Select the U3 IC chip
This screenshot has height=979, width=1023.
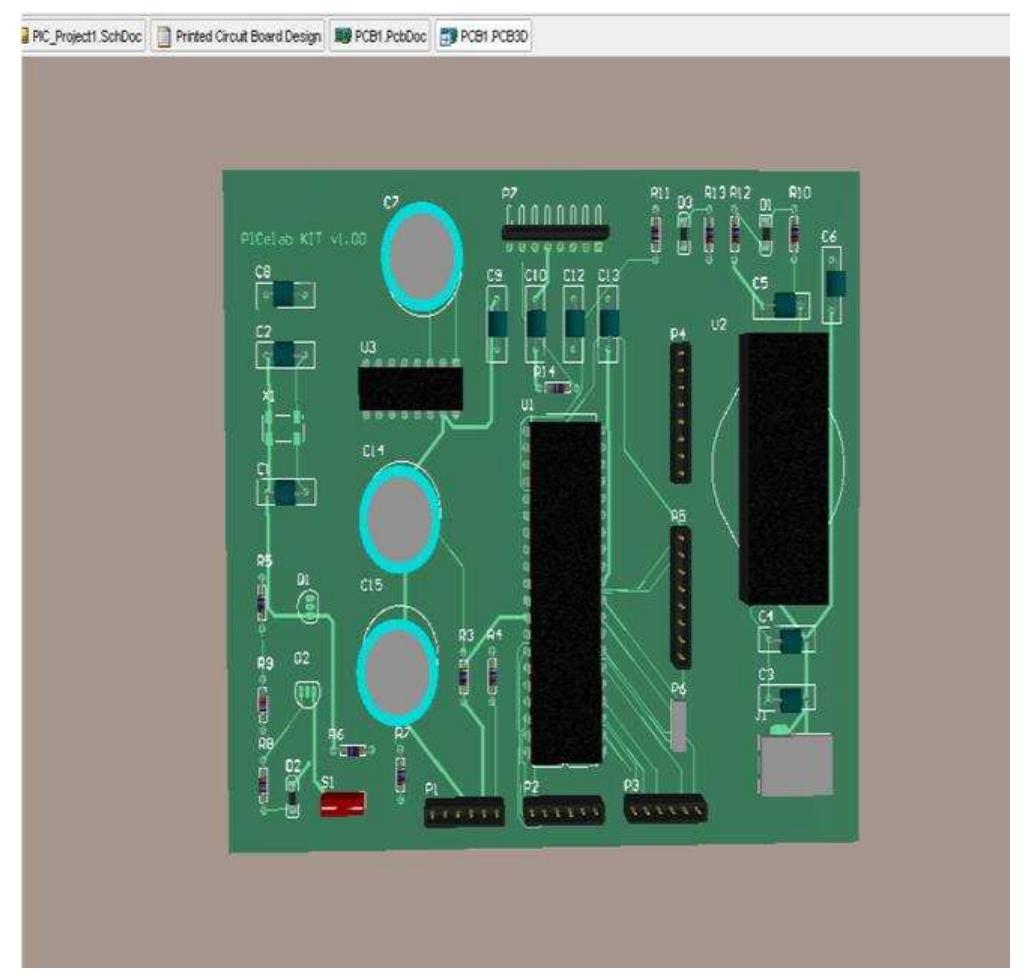pyautogui.click(x=410, y=389)
